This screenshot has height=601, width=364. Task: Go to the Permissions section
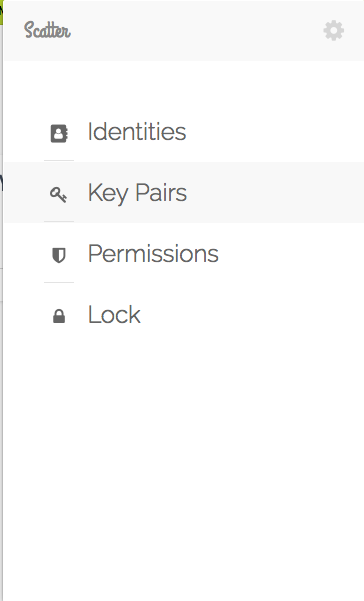click(184, 253)
